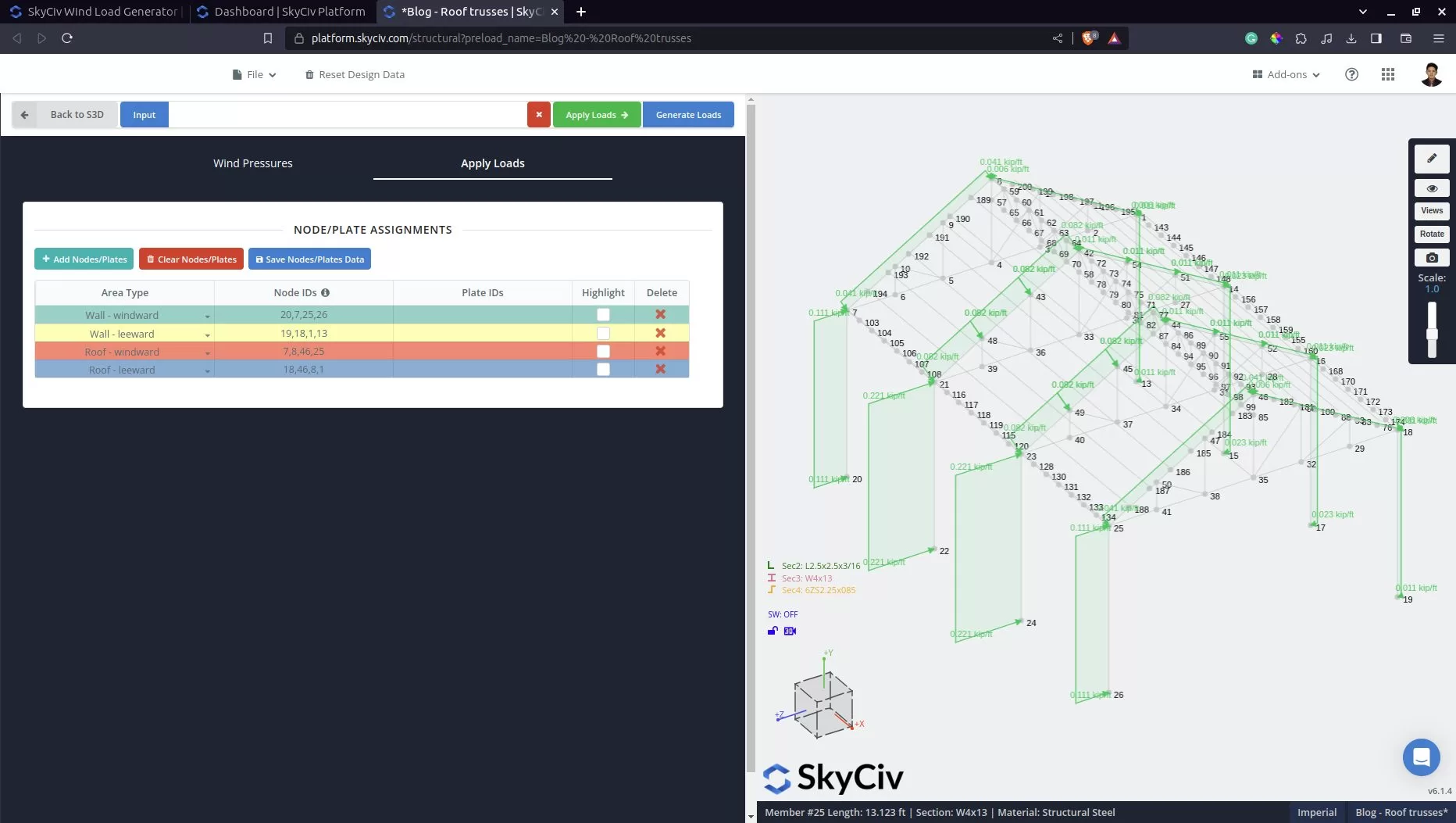
Task: Enable Highlight for Wall - windward row
Action: pyautogui.click(x=603, y=314)
